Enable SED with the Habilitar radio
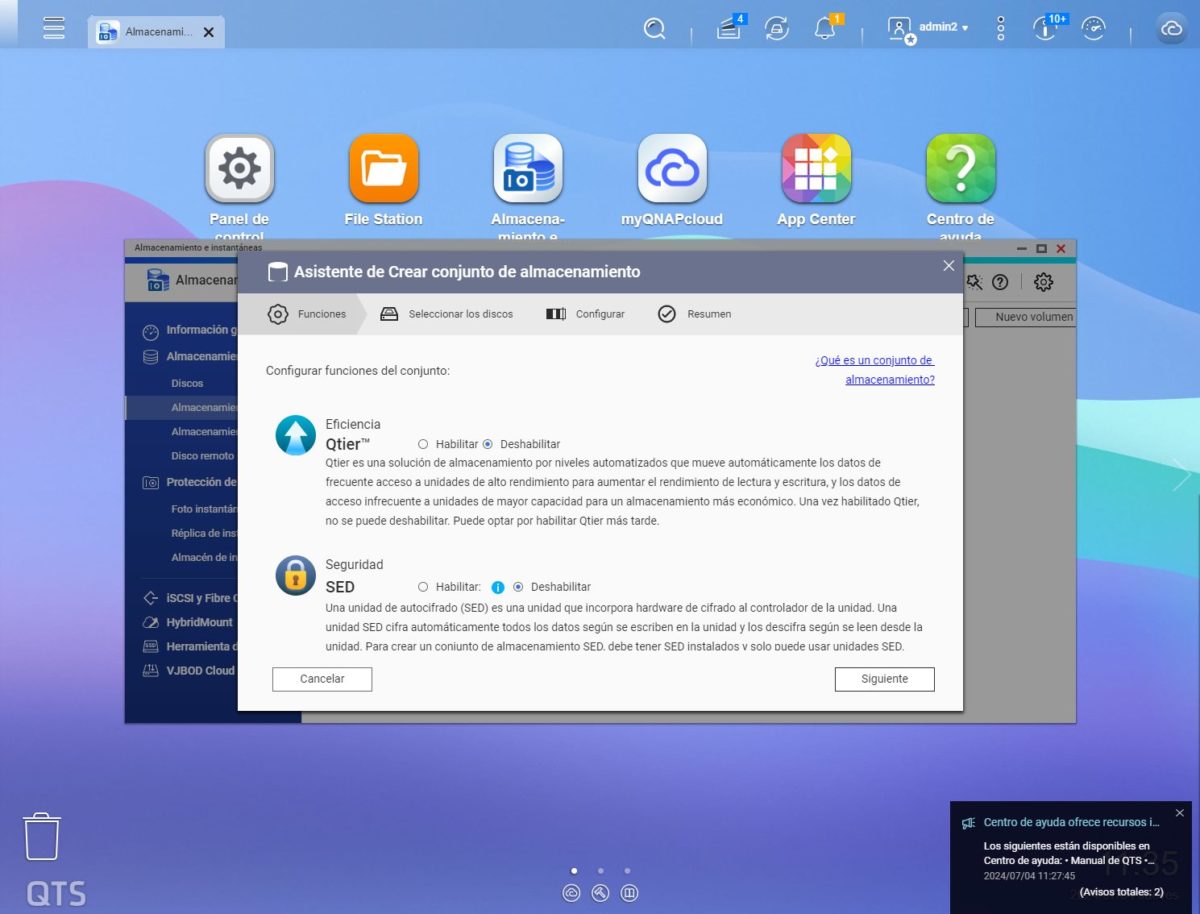The height and width of the screenshot is (914, 1200). click(423, 587)
